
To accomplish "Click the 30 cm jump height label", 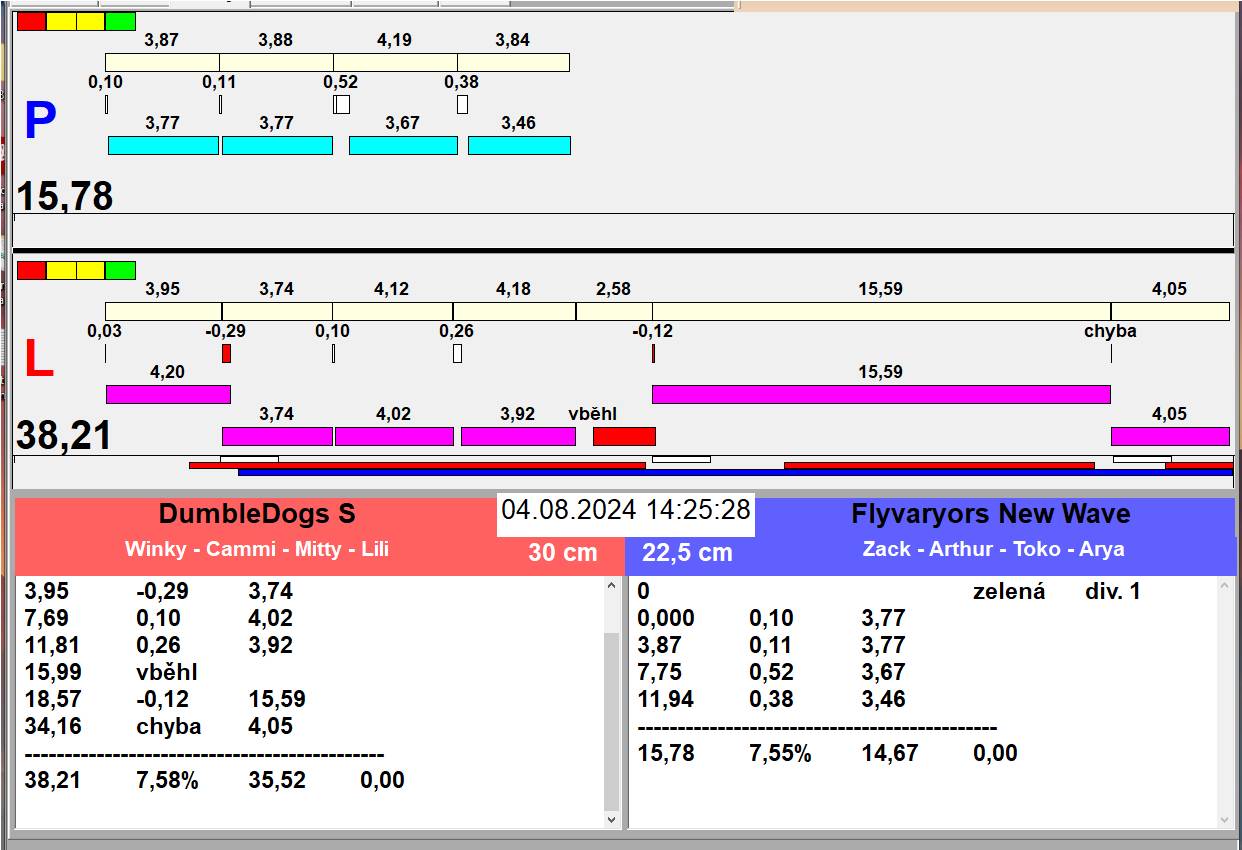I will [x=562, y=552].
